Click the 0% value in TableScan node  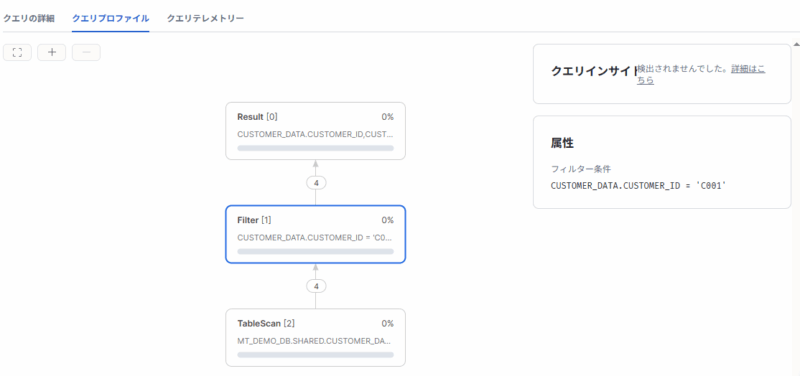387,323
